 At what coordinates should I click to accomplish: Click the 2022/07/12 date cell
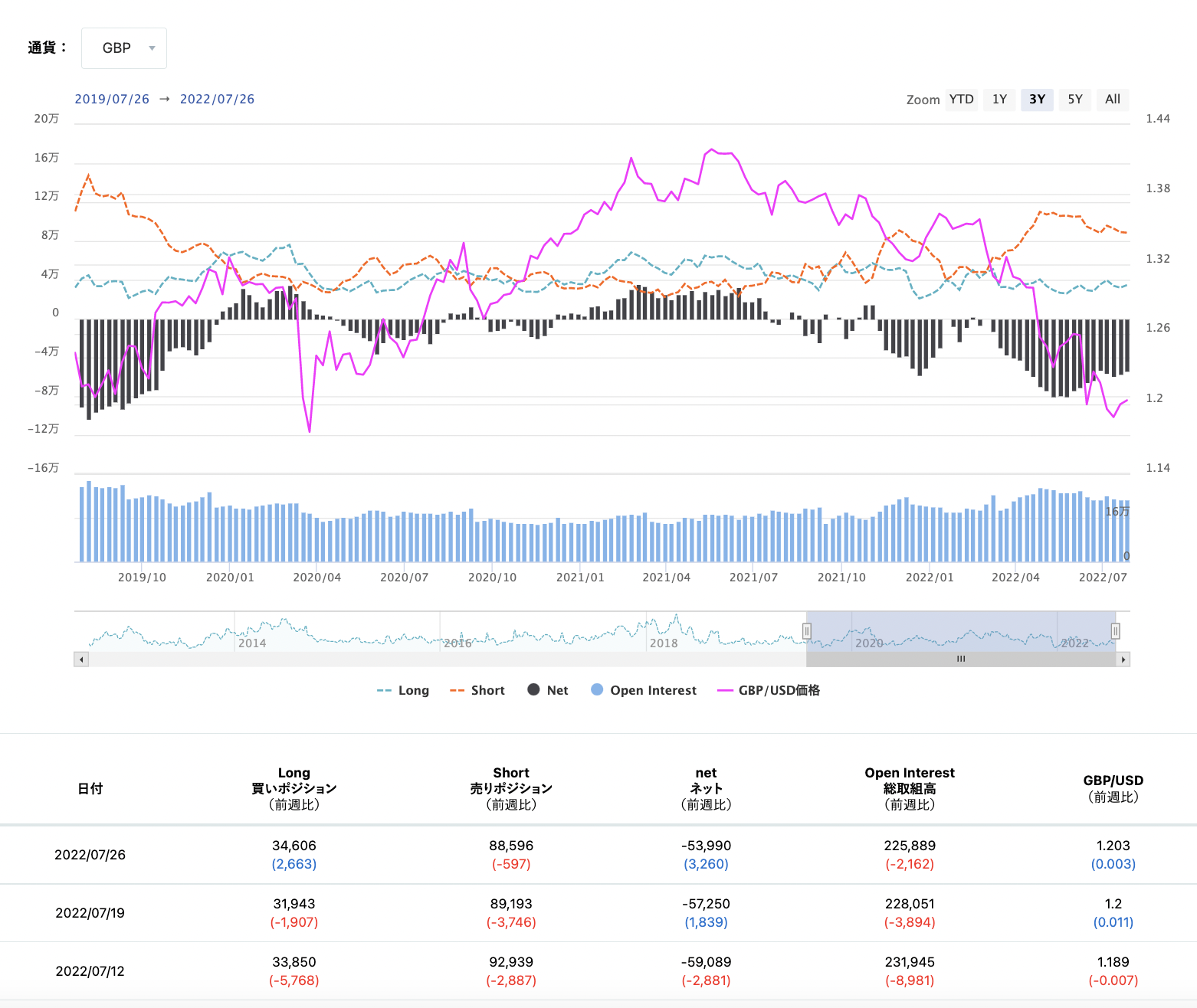[90, 971]
